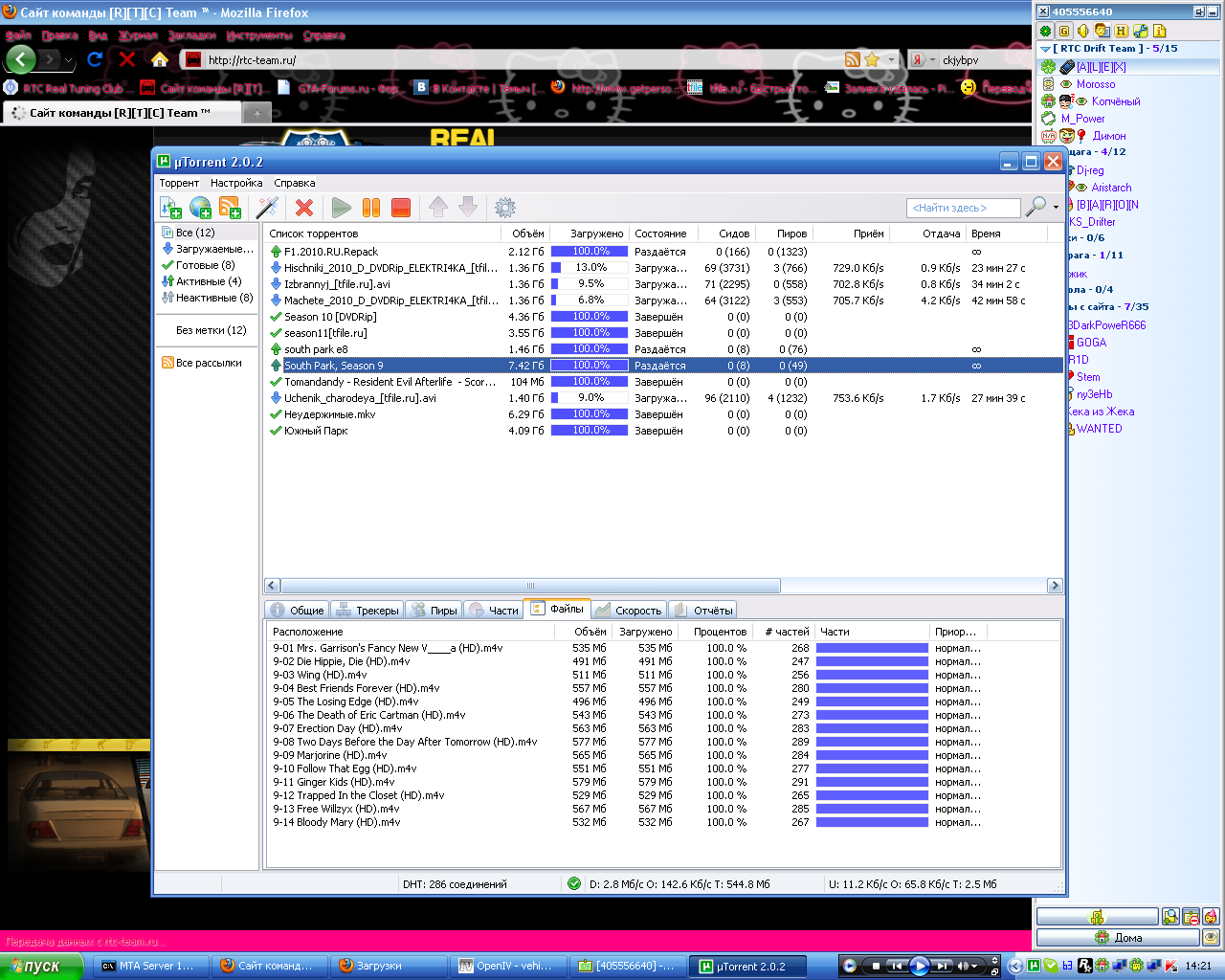
Task: Click the add torrent file icon
Action: (x=170, y=208)
